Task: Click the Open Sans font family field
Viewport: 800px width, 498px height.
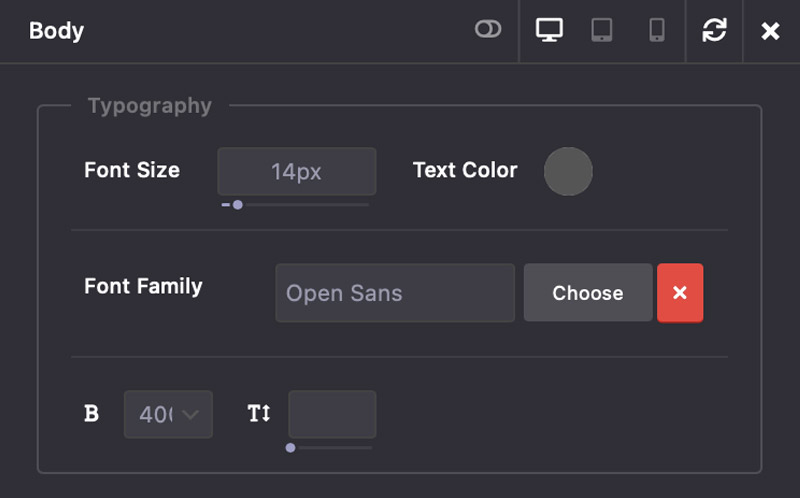Action: pos(395,293)
